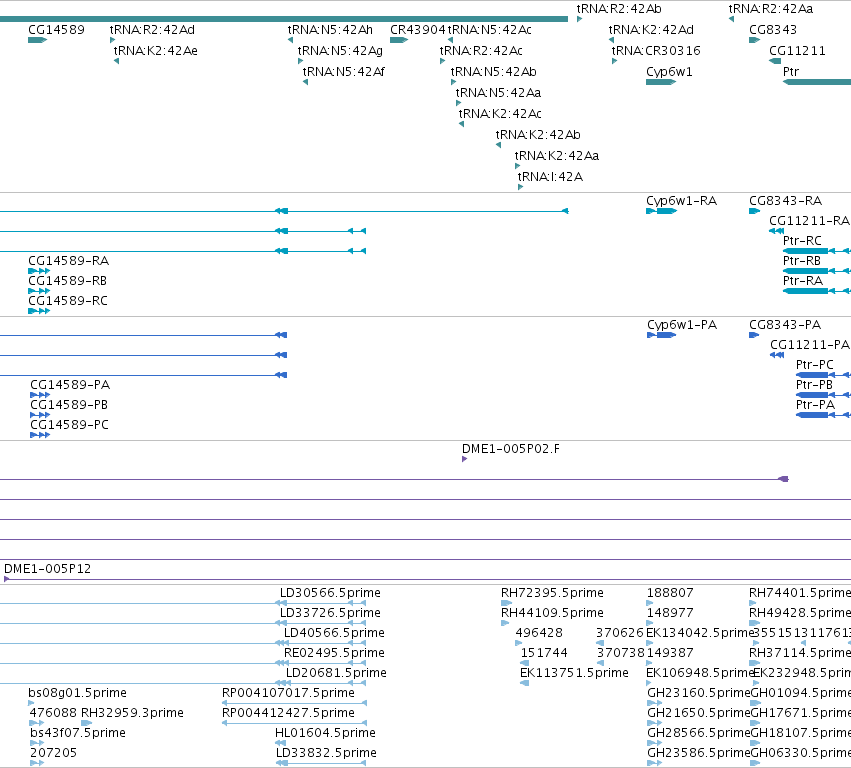Click the EK113751.5prime EST label
Viewport: 851px width, 768px height.
(575, 674)
